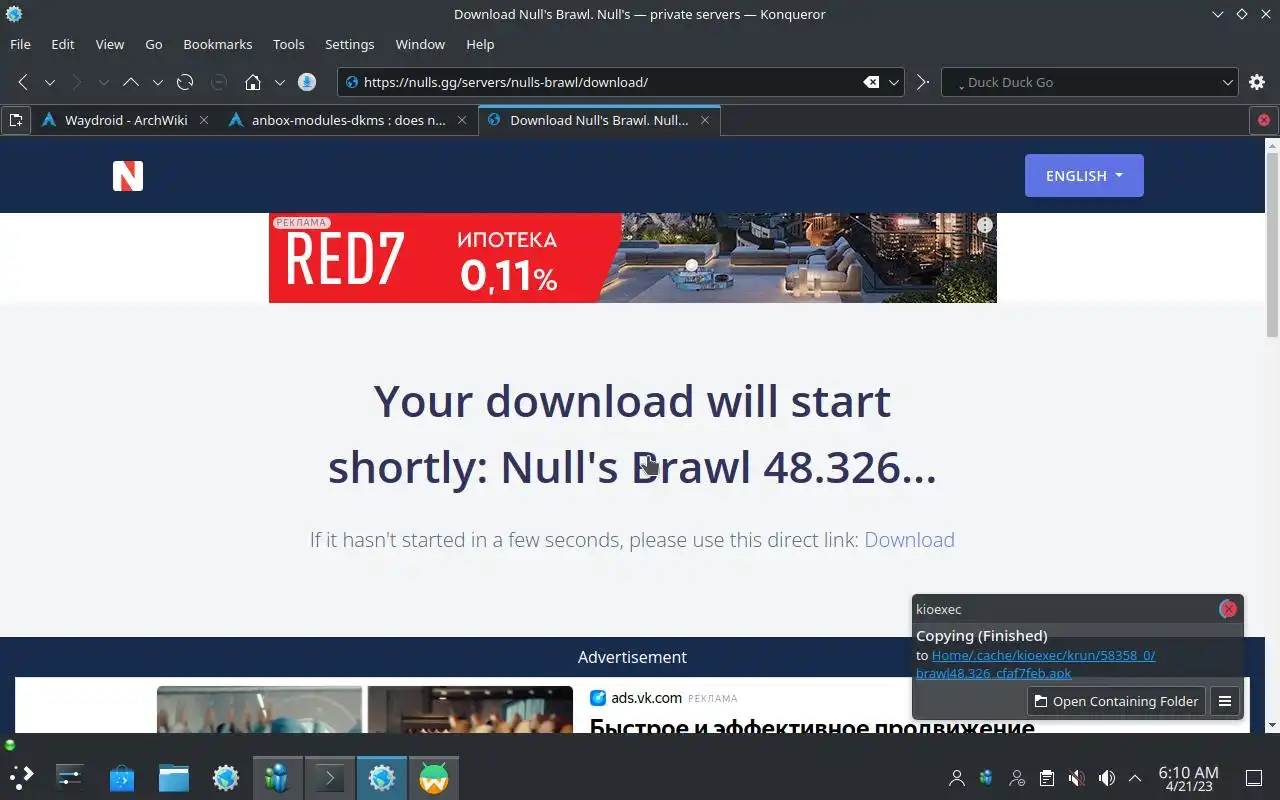Image resolution: width=1280 pixels, height=800 pixels.
Task: Close the anbox-modules-dkms tab
Action: point(462,120)
